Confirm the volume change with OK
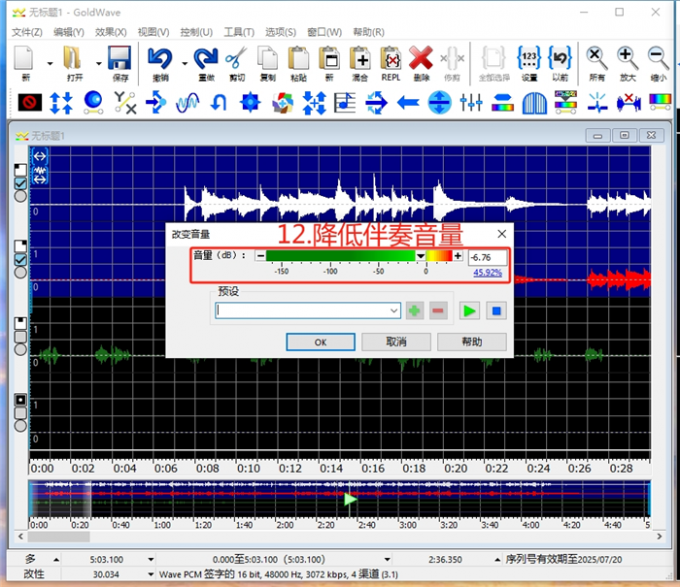 [320, 342]
